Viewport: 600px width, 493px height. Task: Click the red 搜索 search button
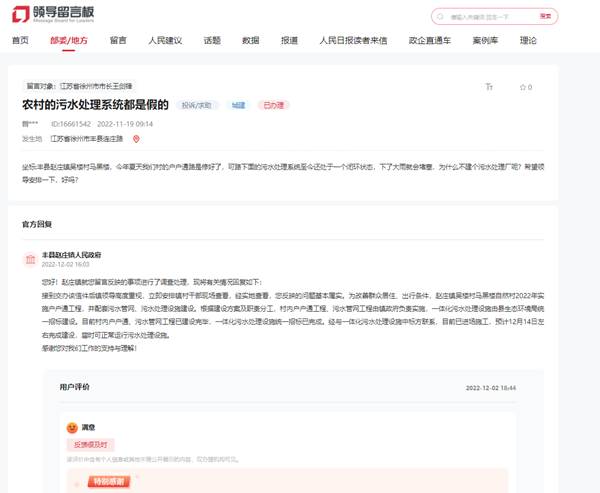(545, 16)
